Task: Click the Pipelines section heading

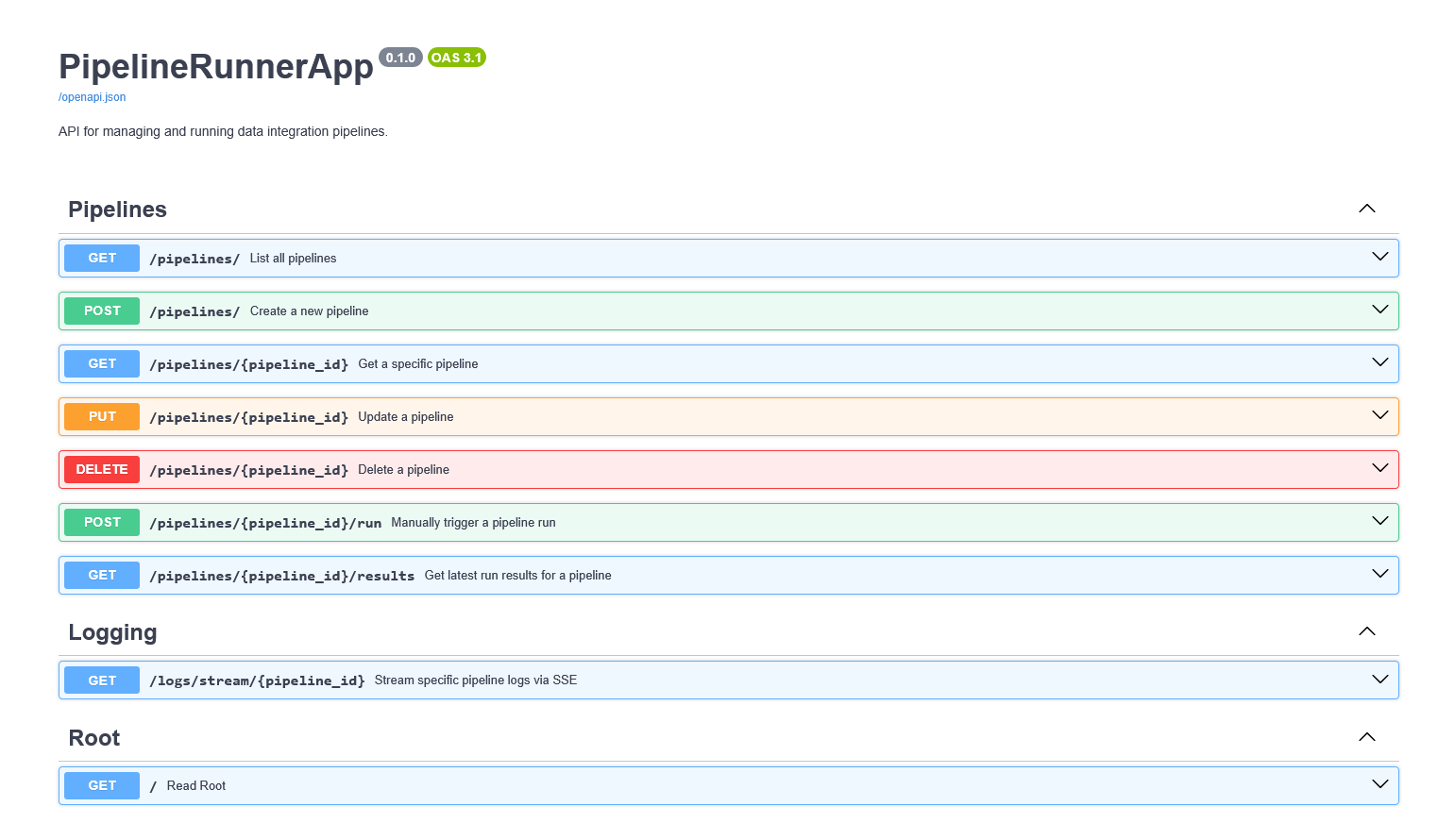Action: click(117, 210)
